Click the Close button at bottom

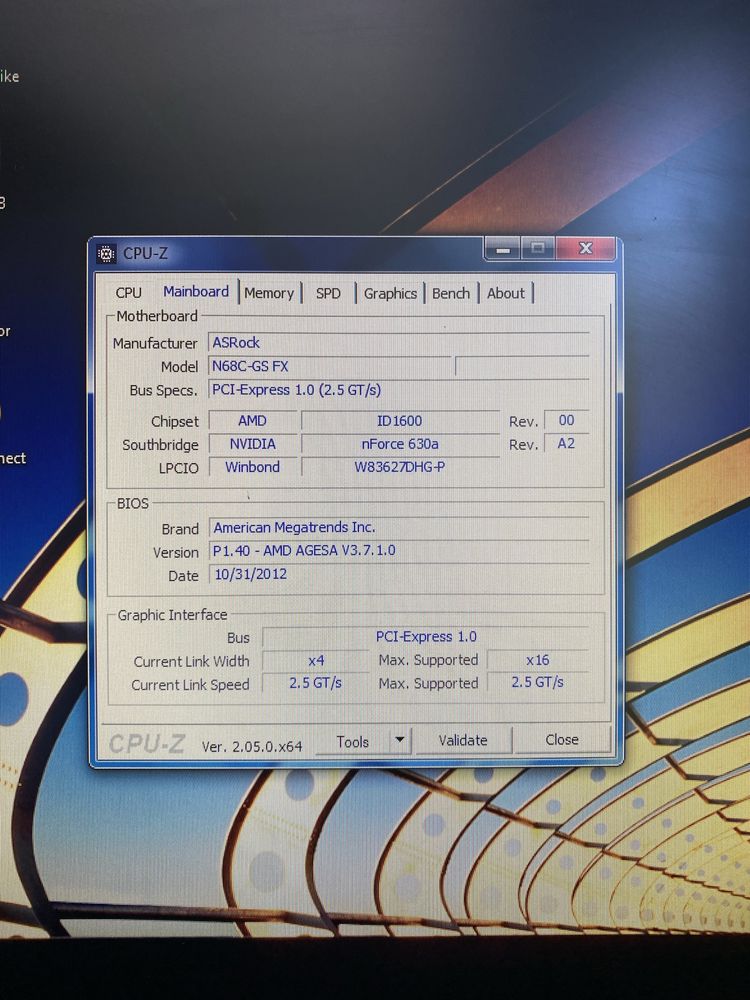(x=561, y=740)
